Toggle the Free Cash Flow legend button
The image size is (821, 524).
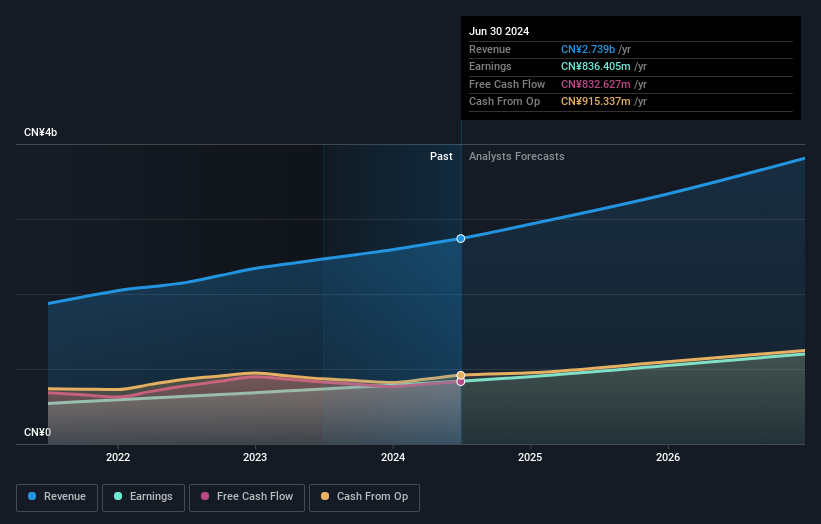click(247, 497)
